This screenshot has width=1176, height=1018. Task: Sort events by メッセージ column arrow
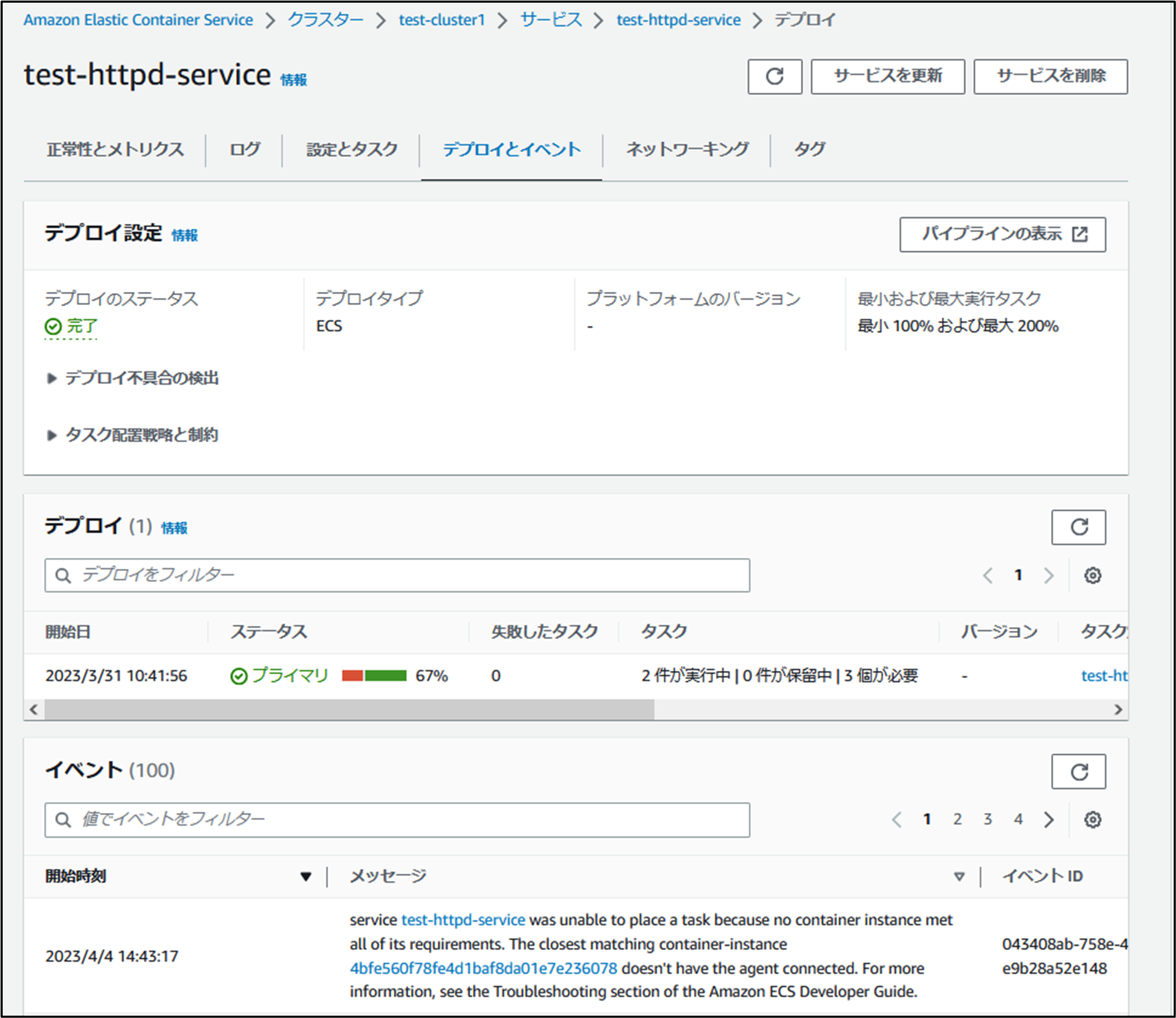958,876
